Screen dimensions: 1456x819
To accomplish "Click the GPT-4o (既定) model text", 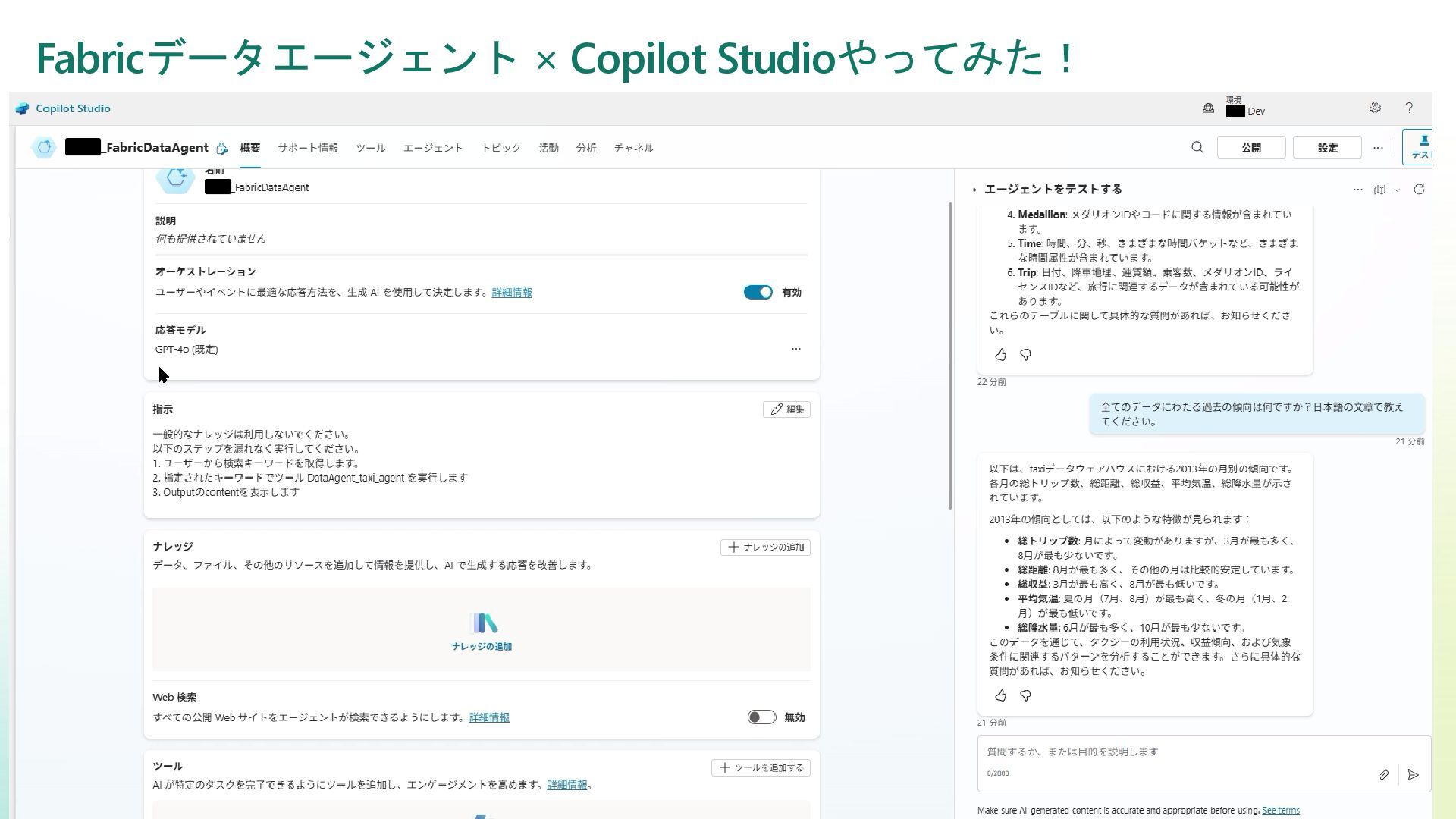I will click(x=187, y=350).
